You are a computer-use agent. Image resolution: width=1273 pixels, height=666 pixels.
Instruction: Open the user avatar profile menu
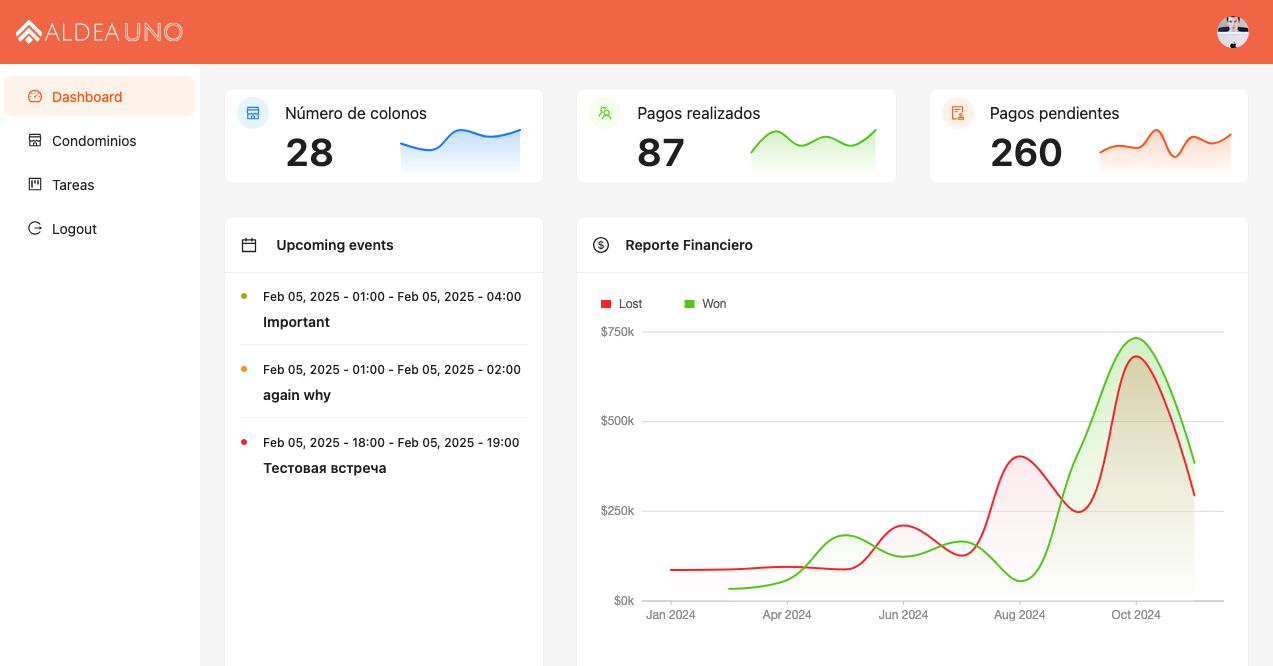(1232, 32)
